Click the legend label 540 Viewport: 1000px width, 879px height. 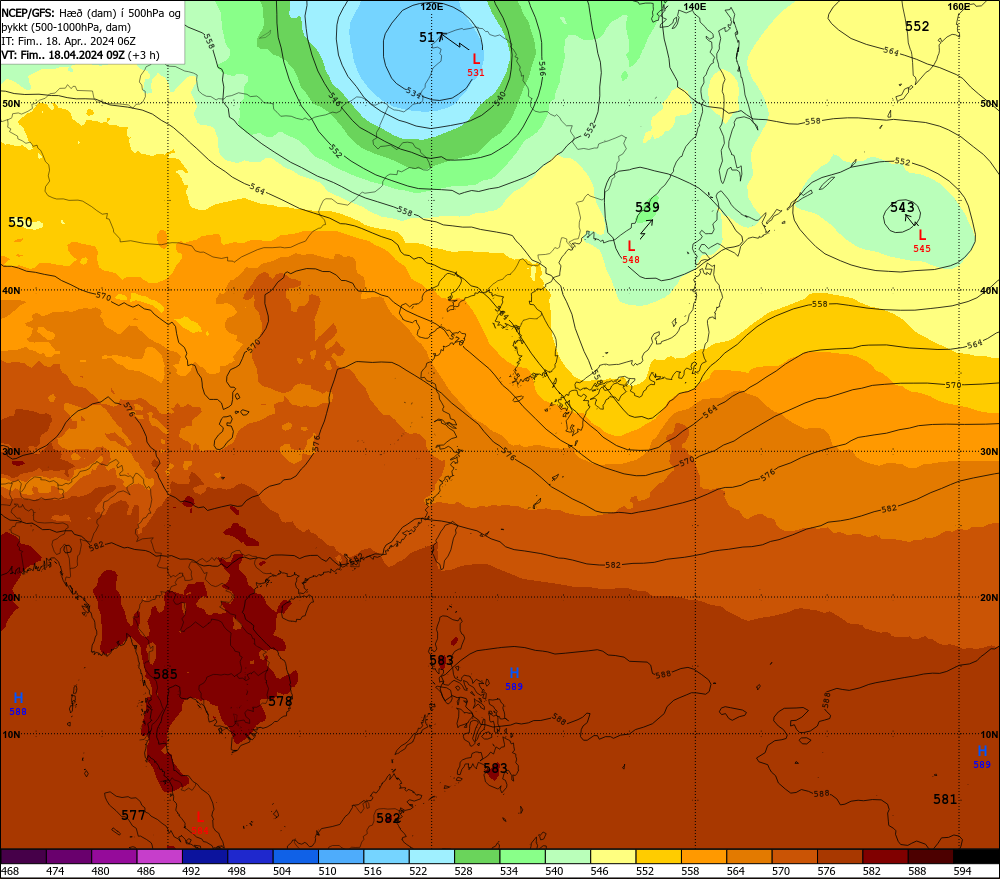pyautogui.click(x=554, y=871)
